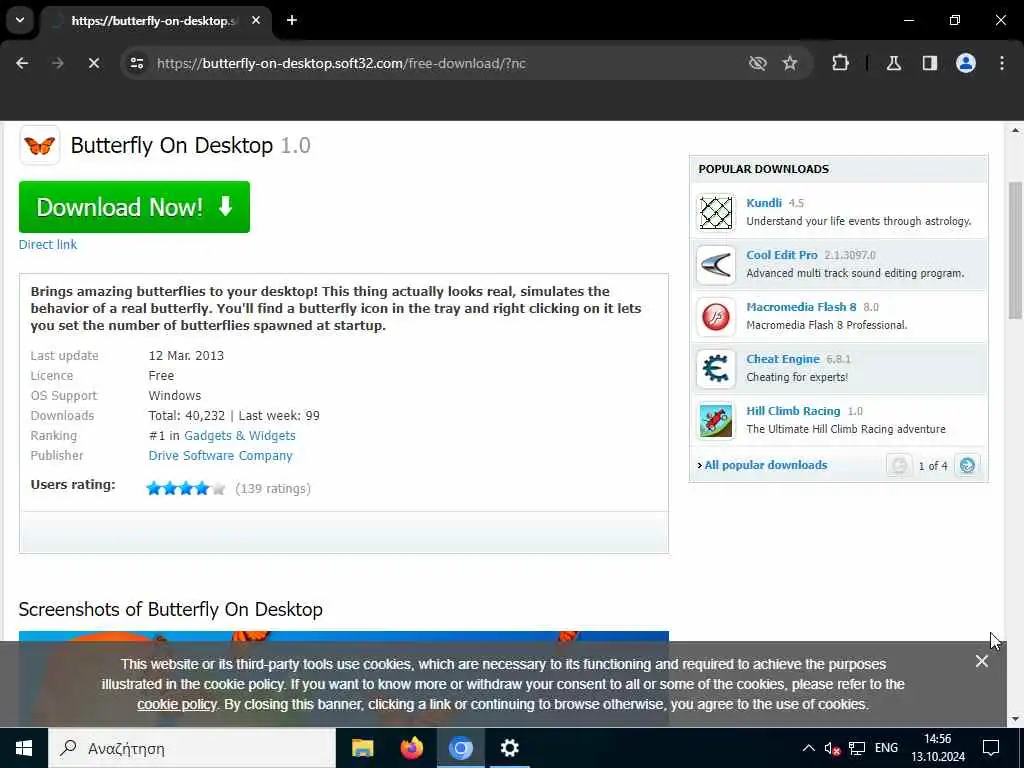Click the network tray icon
1024x768 pixels.
click(x=857, y=748)
